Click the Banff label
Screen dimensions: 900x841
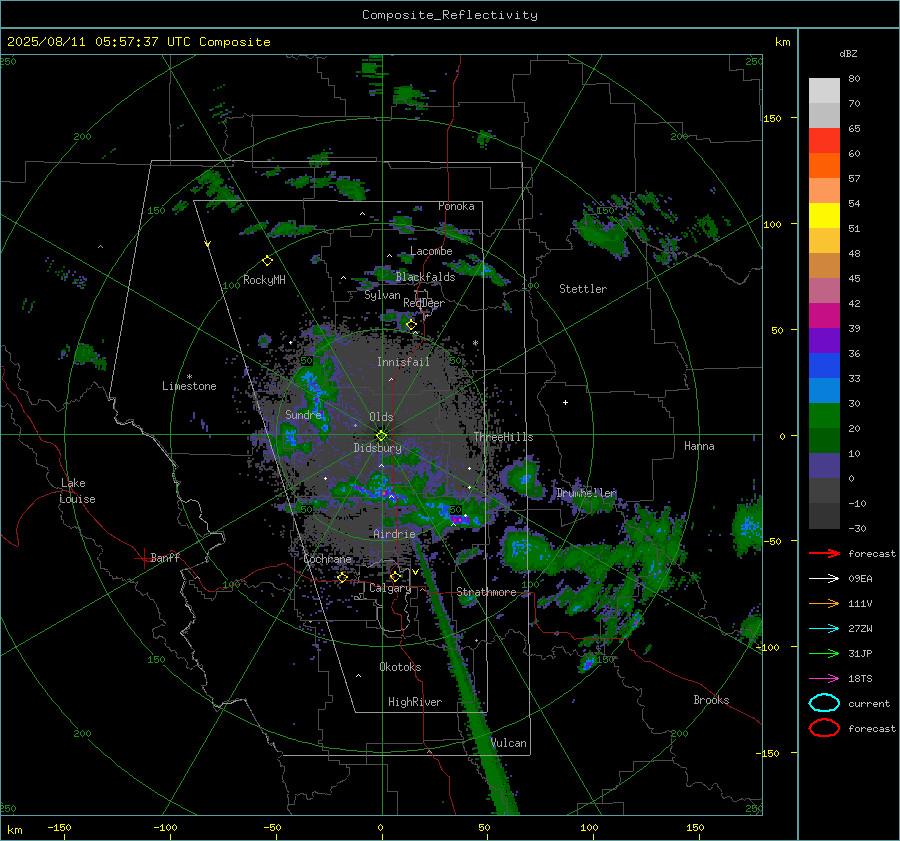(165, 558)
